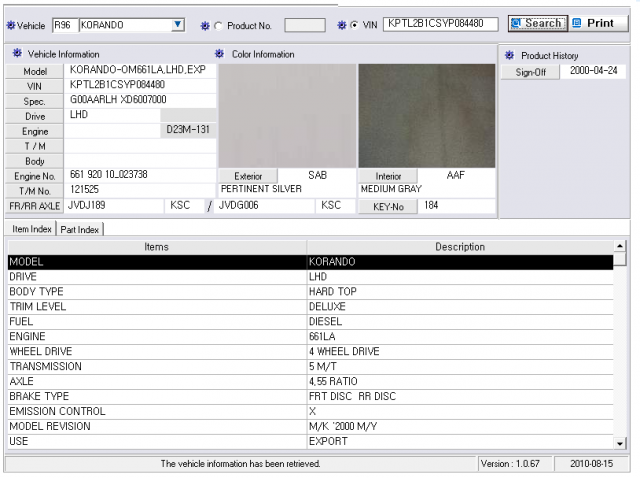This screenshot has width=640, height=478.
Task: Click the gear icon beside Product No.
Action: click(x=205, y=26)
